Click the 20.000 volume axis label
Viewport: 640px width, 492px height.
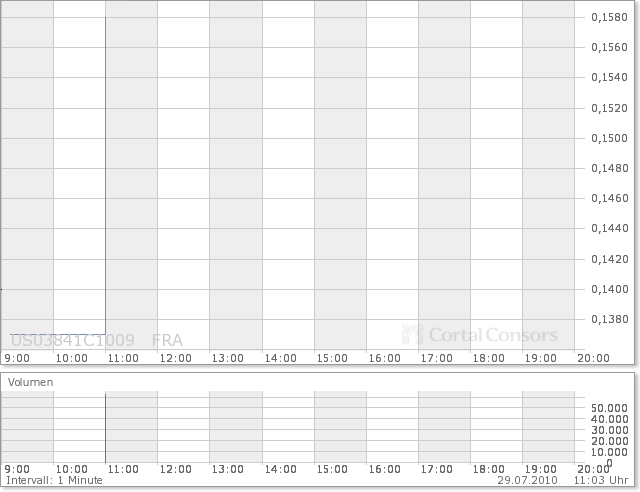609,441
